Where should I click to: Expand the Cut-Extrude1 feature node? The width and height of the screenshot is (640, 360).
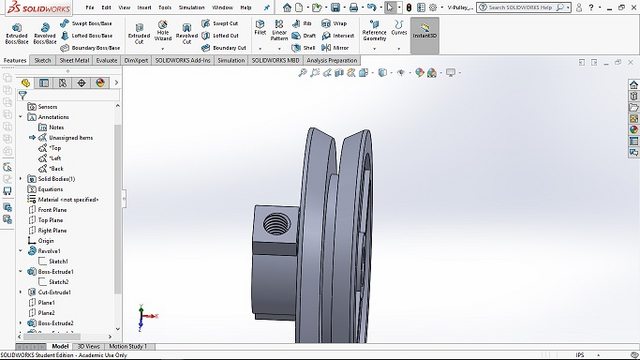pos(21,292)
